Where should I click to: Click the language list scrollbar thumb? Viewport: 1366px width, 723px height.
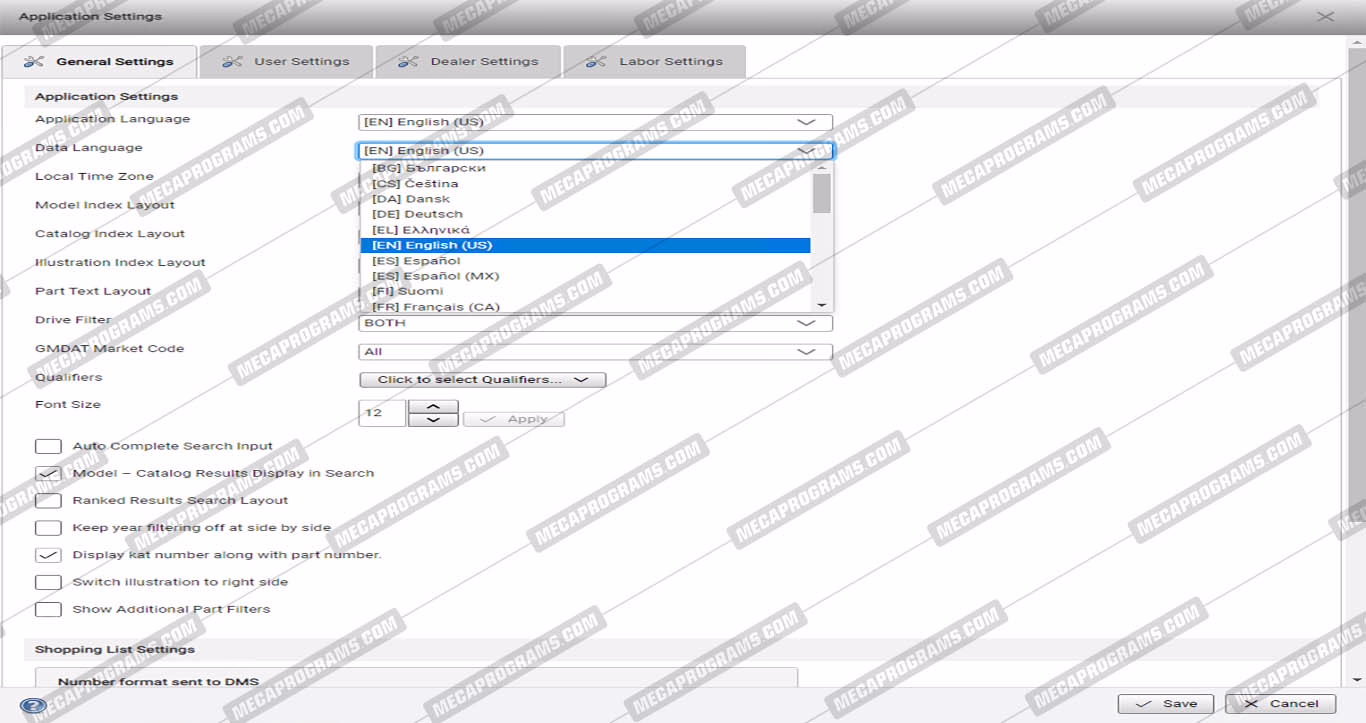821,193
